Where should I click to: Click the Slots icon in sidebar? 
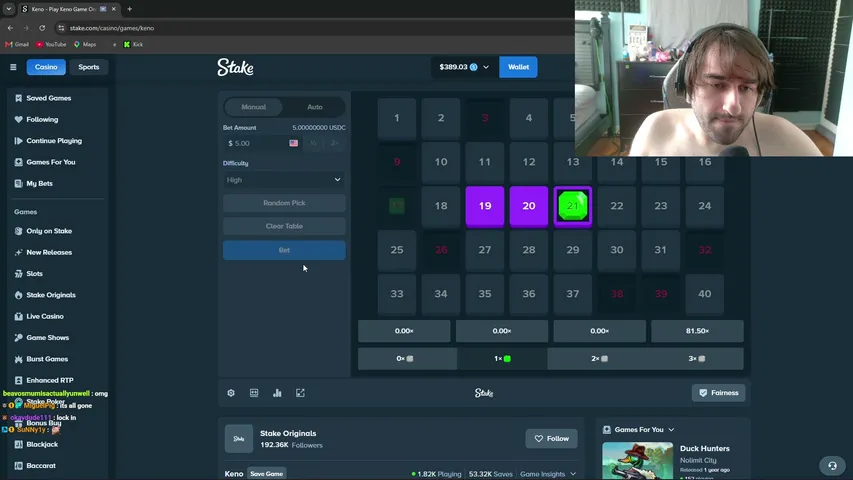(18, 274)
